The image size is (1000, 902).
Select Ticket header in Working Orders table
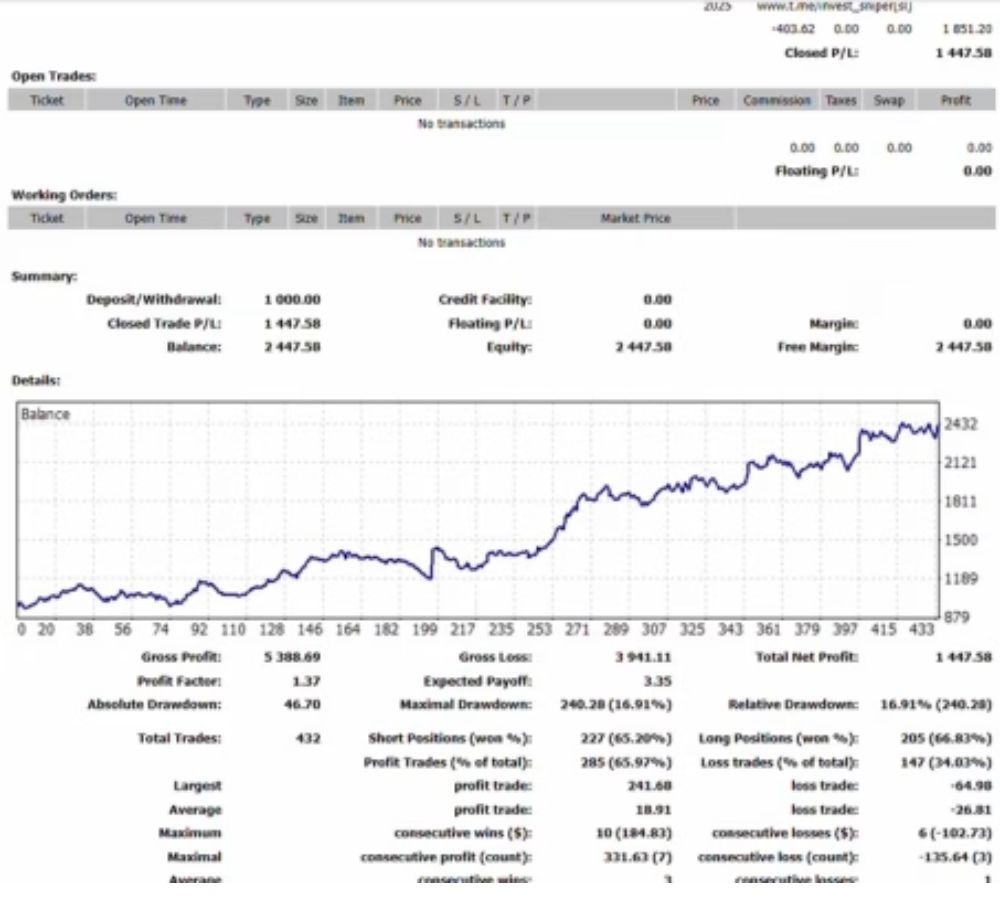click(47, 218)
